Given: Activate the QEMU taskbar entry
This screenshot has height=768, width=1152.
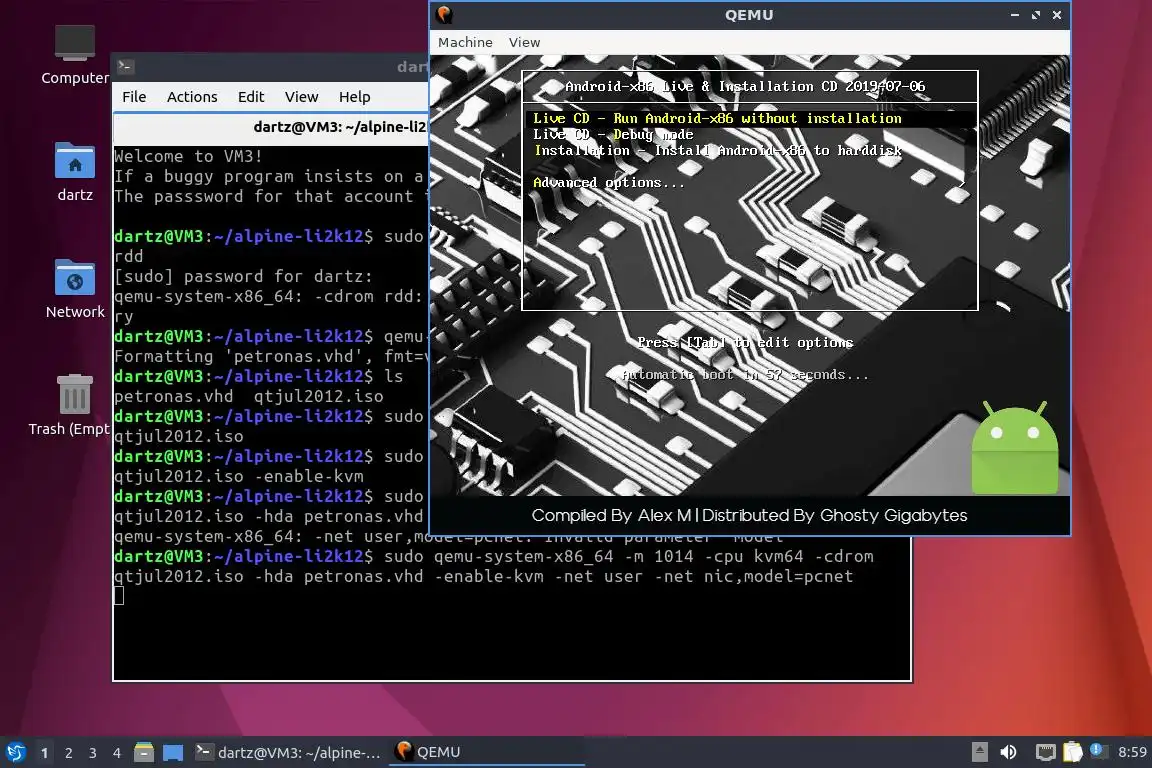Looking at the screenshot, I should tap(486, 752).
